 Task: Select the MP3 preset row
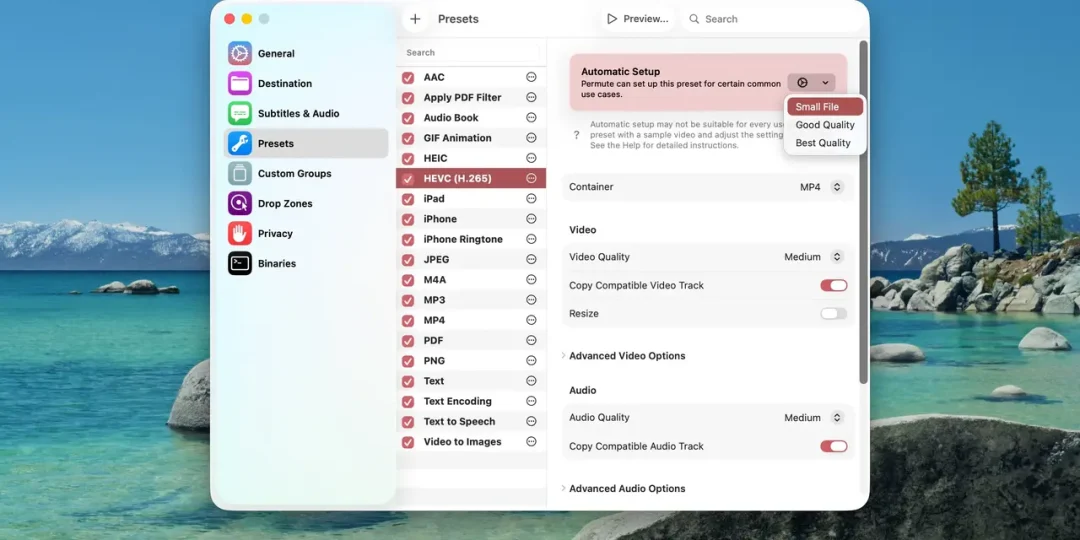471,300
